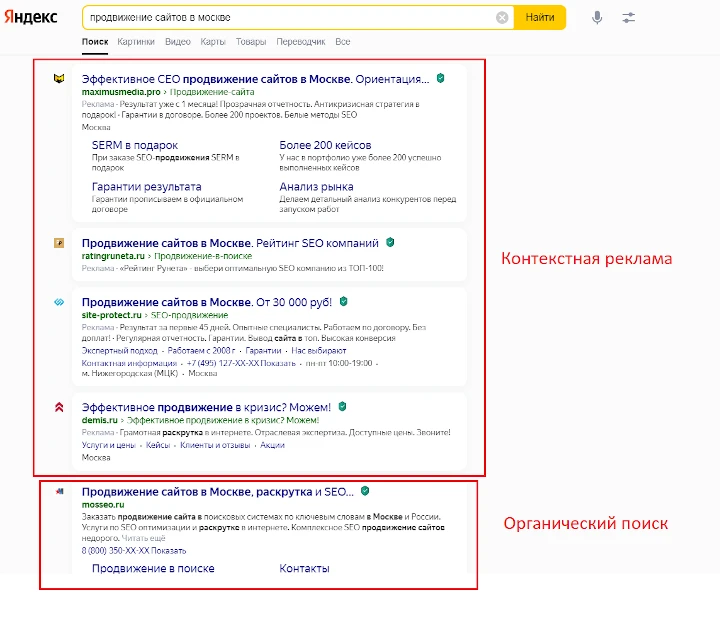Image resolution: width=720 pixels, height=619 pixels.
Task: Click the Yandex logo
Action: coord(29,18)
